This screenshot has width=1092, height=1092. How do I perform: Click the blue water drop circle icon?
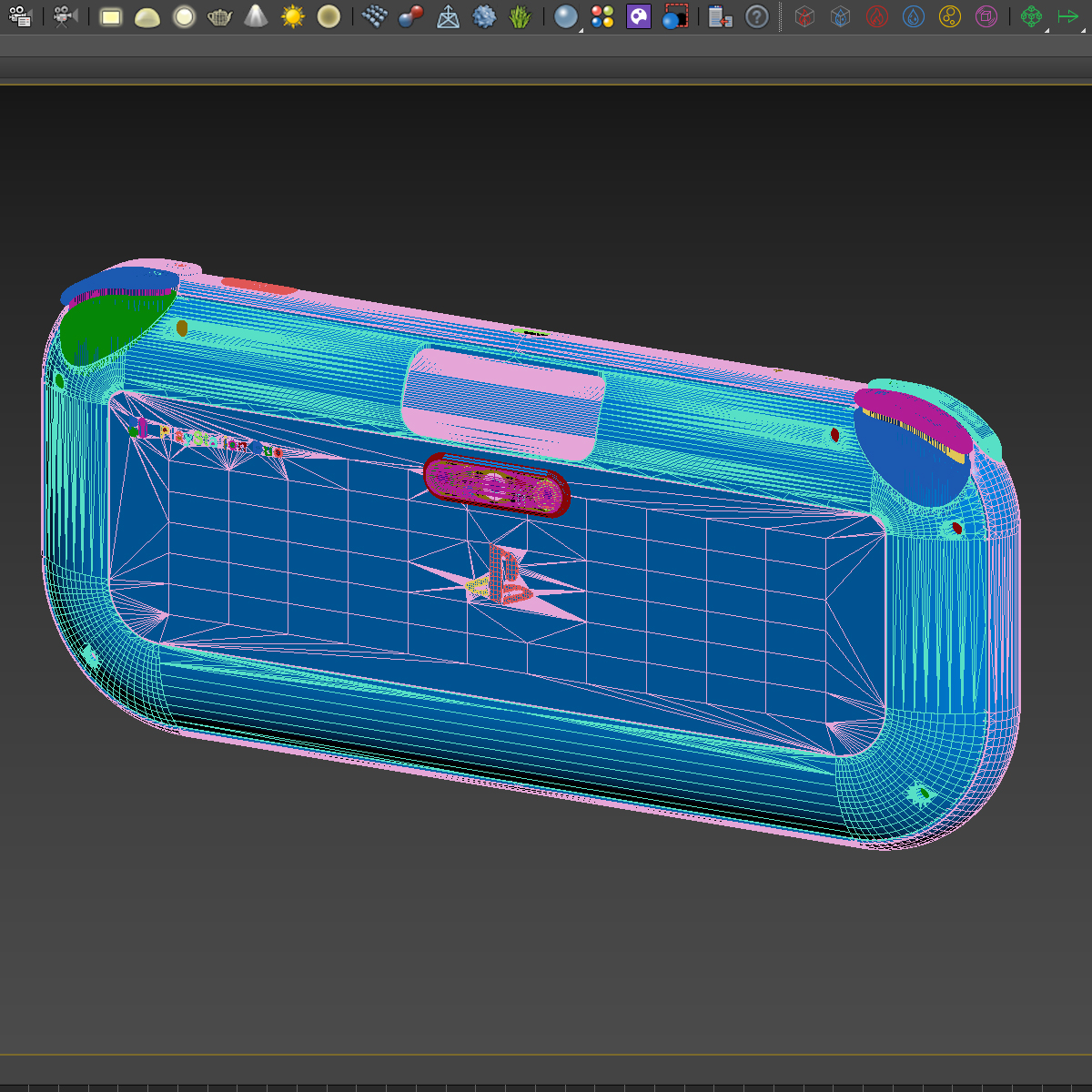click(x=914, y=16)
